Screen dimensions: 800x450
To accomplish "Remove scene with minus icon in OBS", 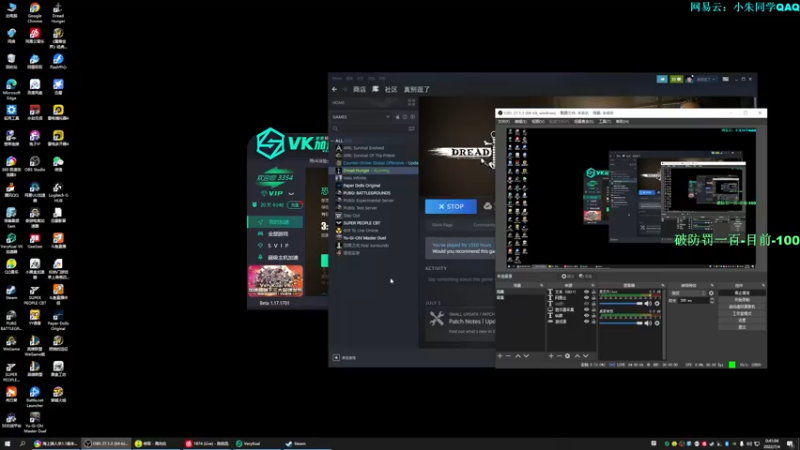I will tap(508, 356).
